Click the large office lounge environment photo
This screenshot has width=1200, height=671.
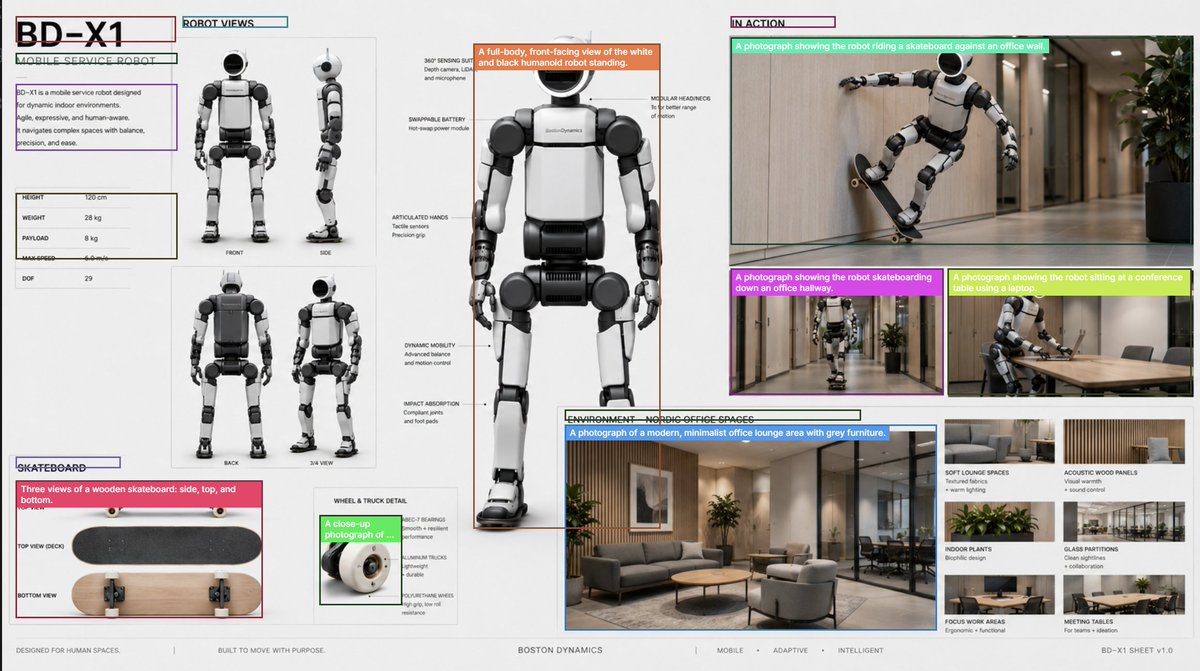[750, 527]
